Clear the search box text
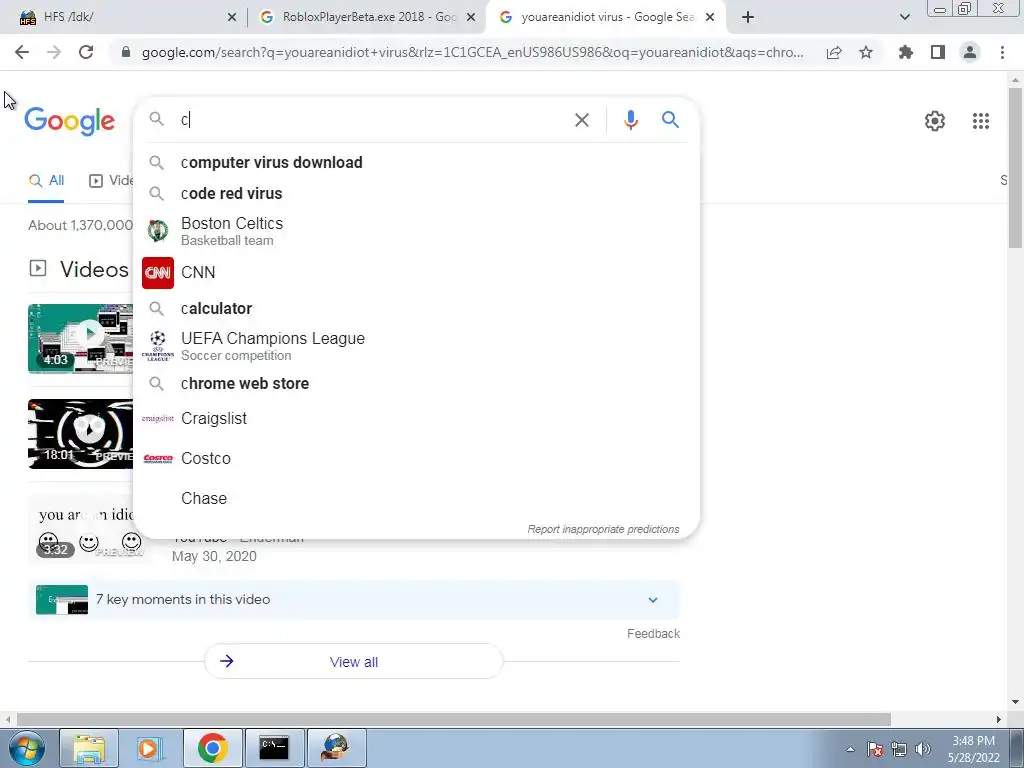1024x768 pixels. [581, 120]
